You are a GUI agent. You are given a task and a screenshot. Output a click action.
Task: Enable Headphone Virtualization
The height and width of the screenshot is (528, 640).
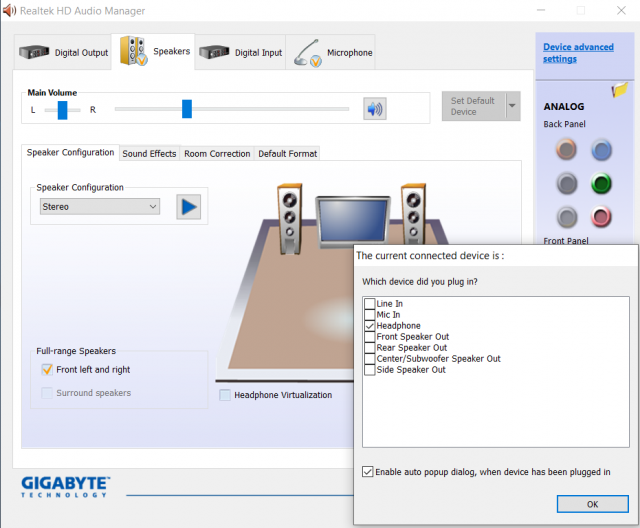click(225, 395)
